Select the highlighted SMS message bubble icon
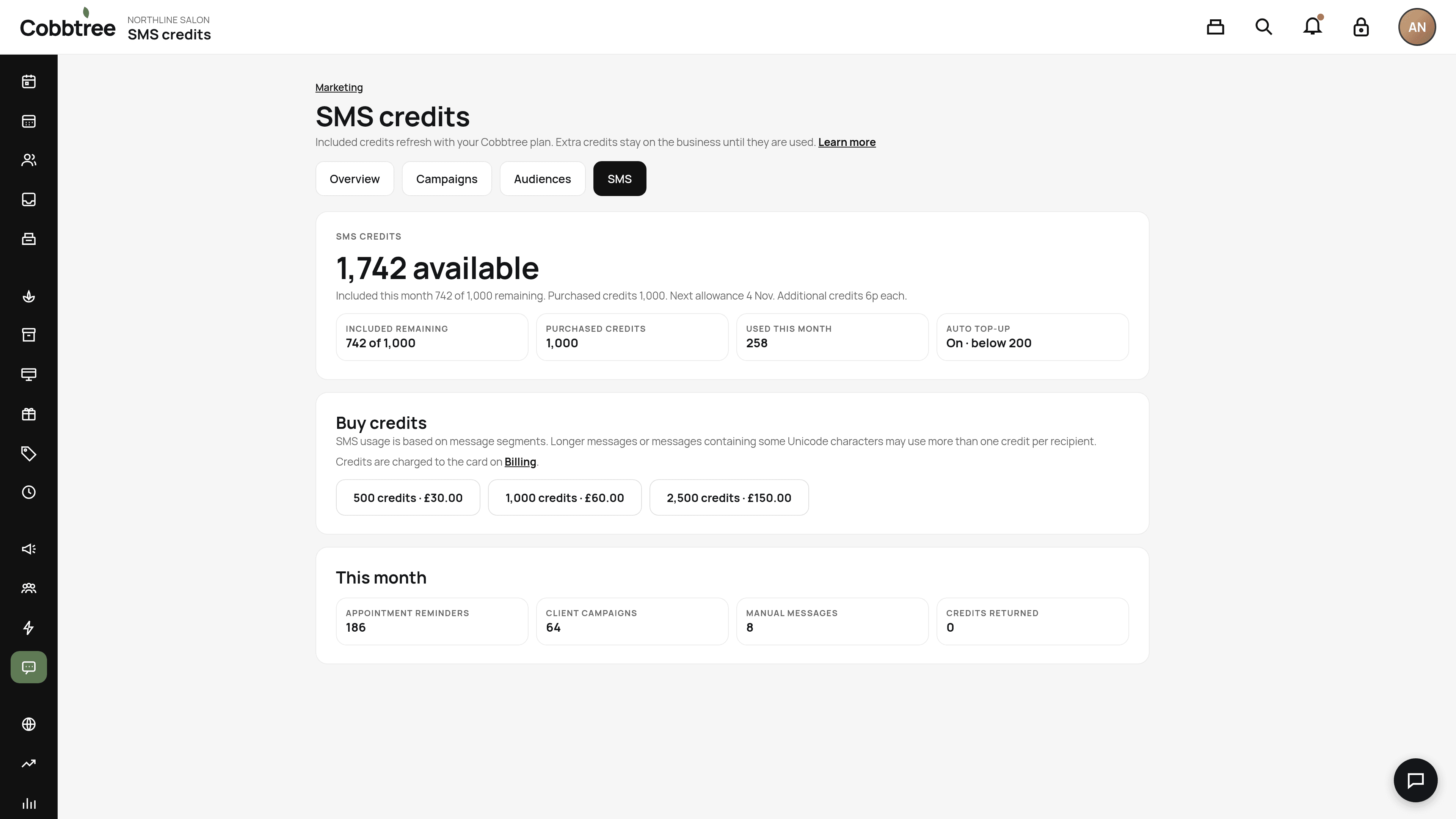The width and height of the screenshot is (1456, 819). coord(29,667)
